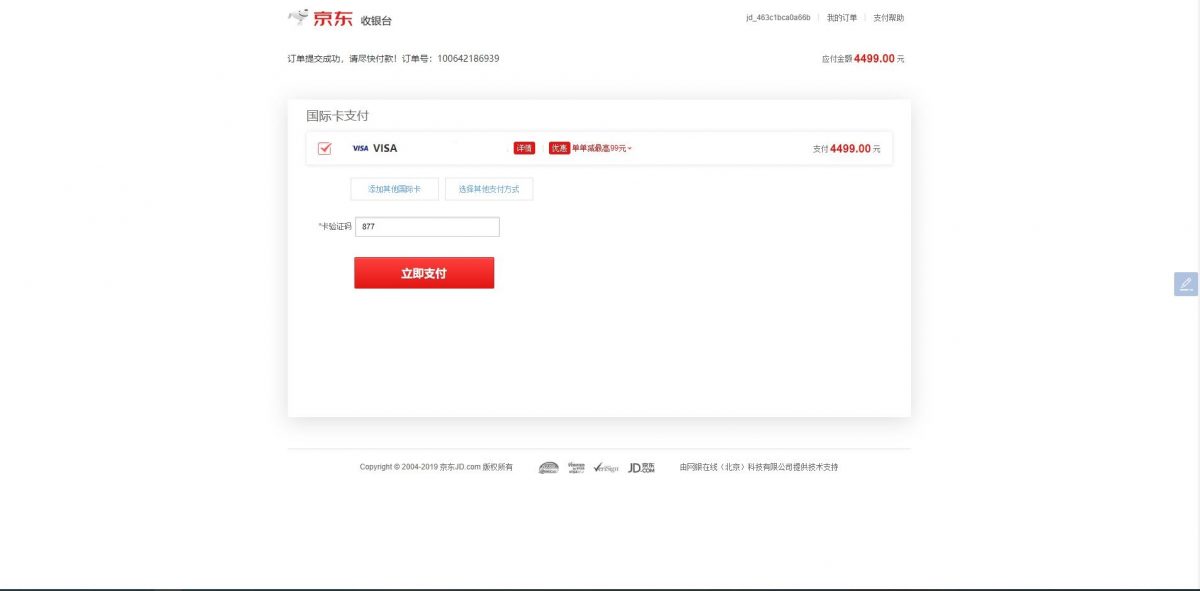Click the 详情 details tag
Viewport: 1200px width, 591px height.
[524, 148]
